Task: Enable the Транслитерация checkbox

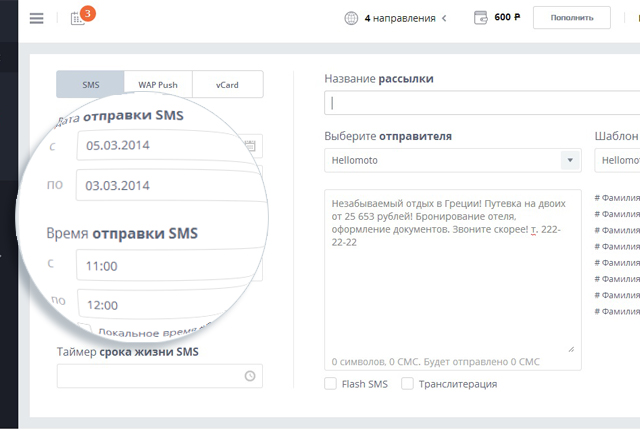Action: coord(407,383)
